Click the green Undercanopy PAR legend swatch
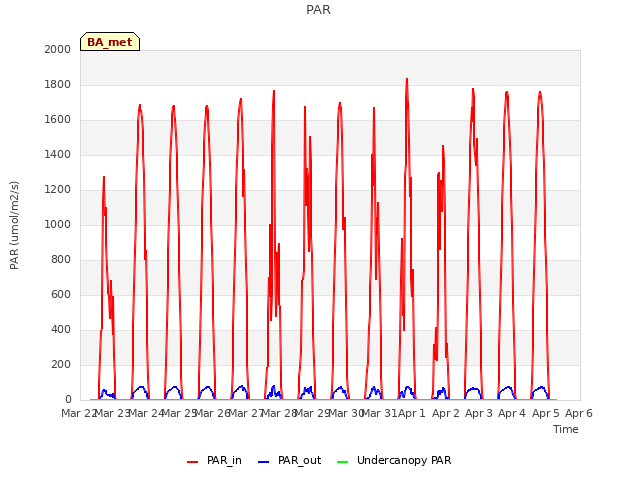Viewport: 640px width, 480px height. pos(342,462)
